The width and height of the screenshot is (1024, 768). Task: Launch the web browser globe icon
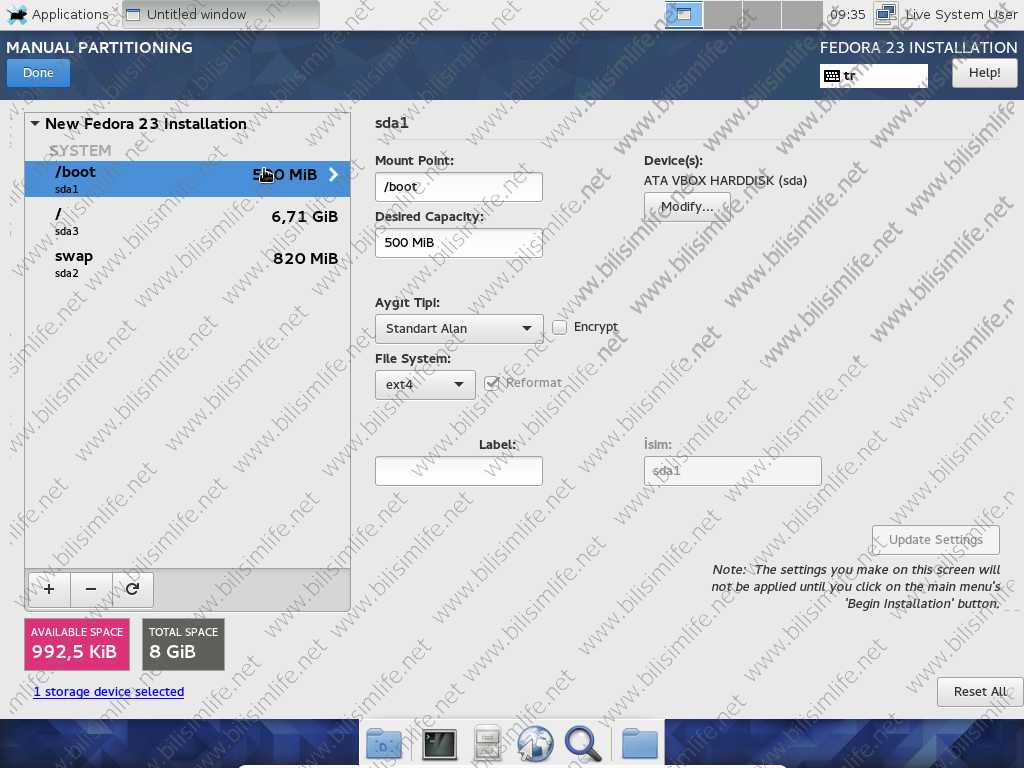point(535,743)
